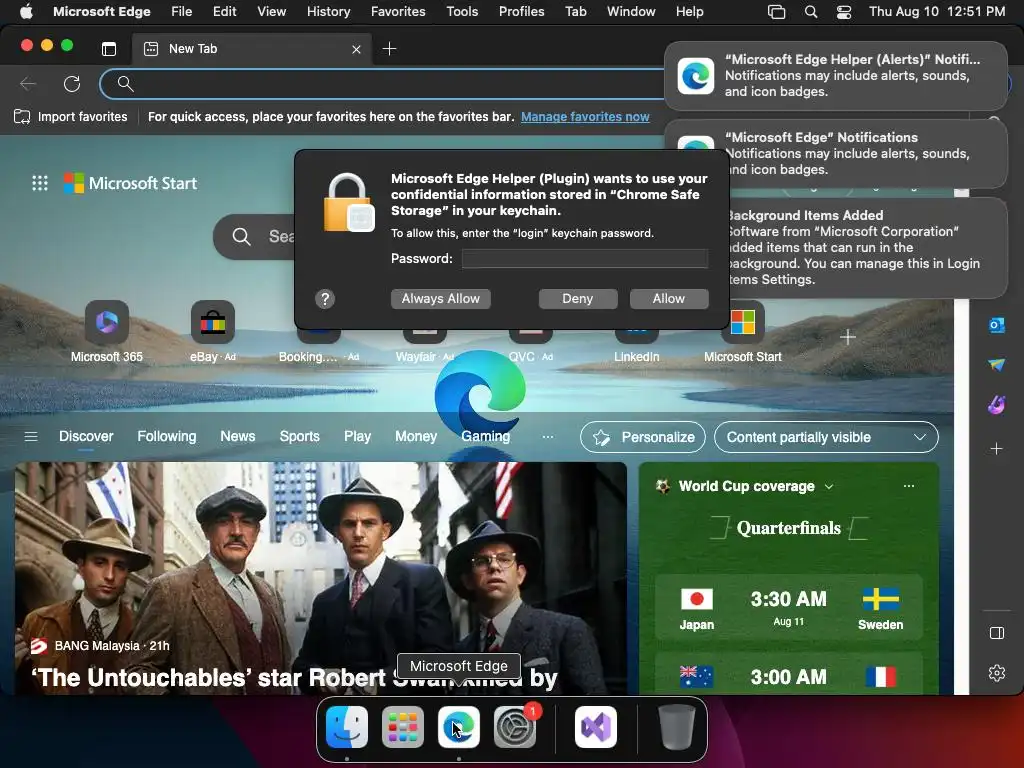Open sidebar settings gear icon
This screenshot has height=768, width=1024.
point(997,673)
